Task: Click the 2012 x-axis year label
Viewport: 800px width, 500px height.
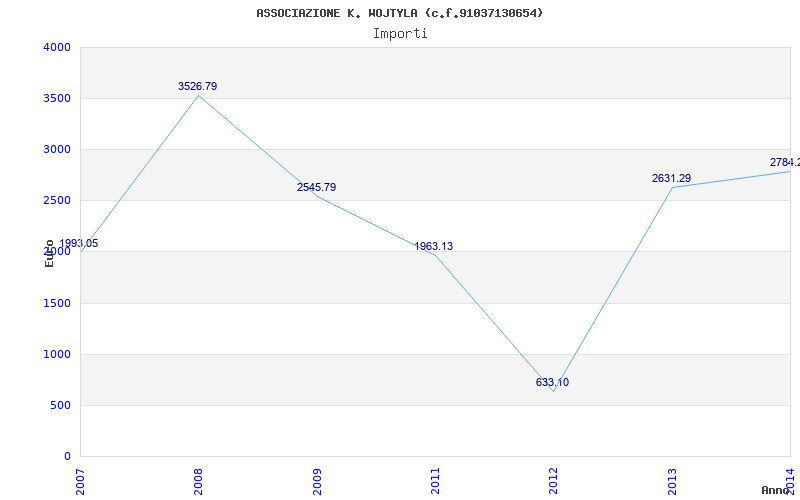Action: point(554,482)
